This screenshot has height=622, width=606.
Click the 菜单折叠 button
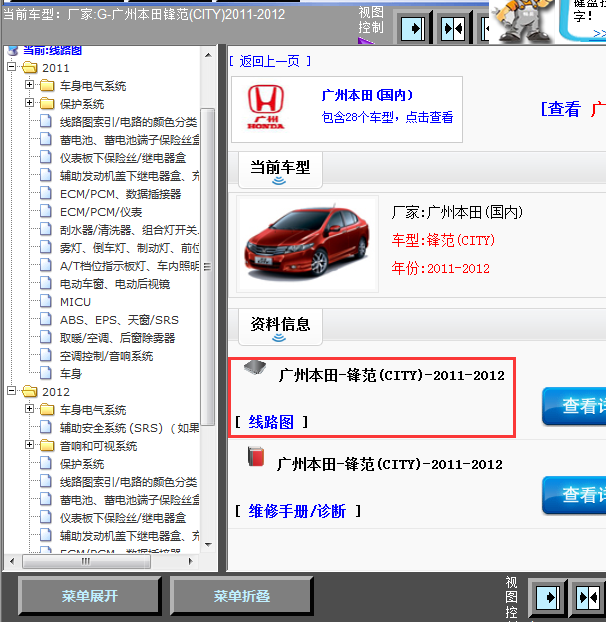click(242, 596)
